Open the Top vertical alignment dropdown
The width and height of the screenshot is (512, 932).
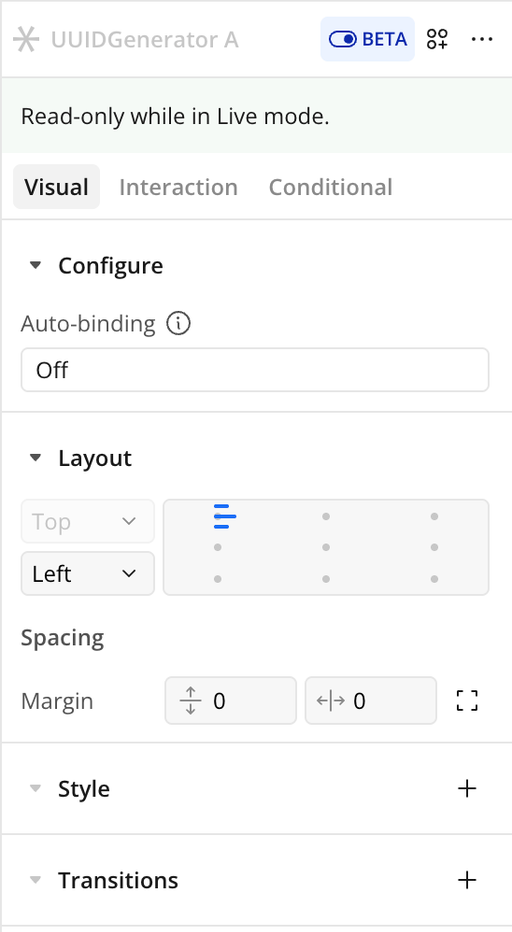(88, 521)
